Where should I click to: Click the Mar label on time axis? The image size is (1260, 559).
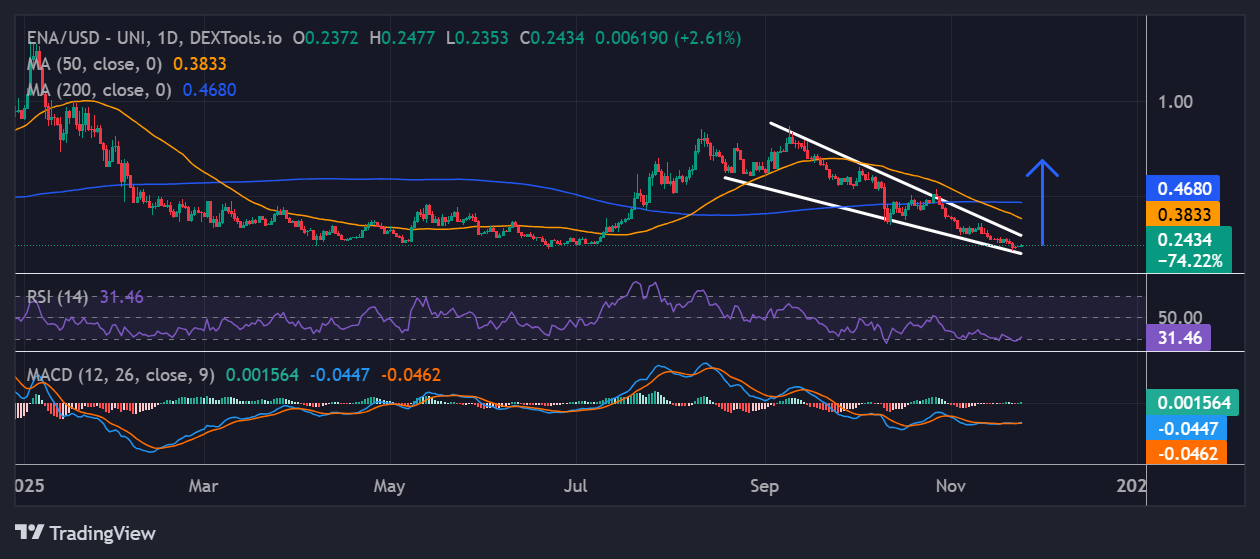[x=203, y=485]
